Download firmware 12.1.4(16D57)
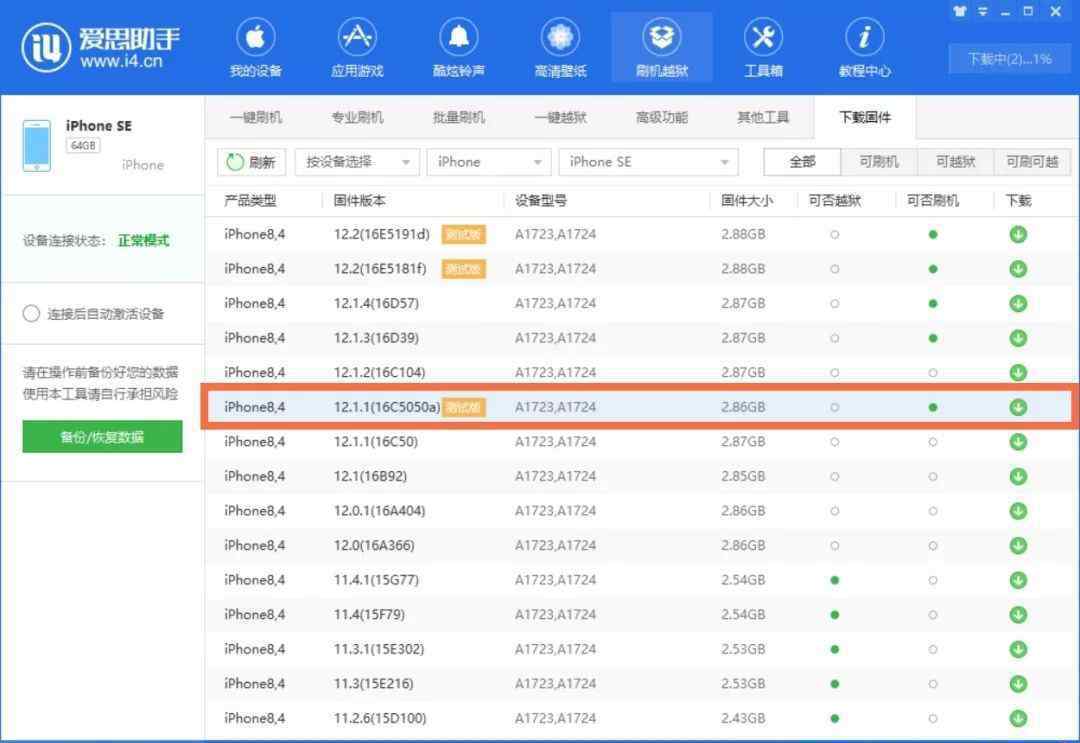1080x743 pixels. [1018, 303]
